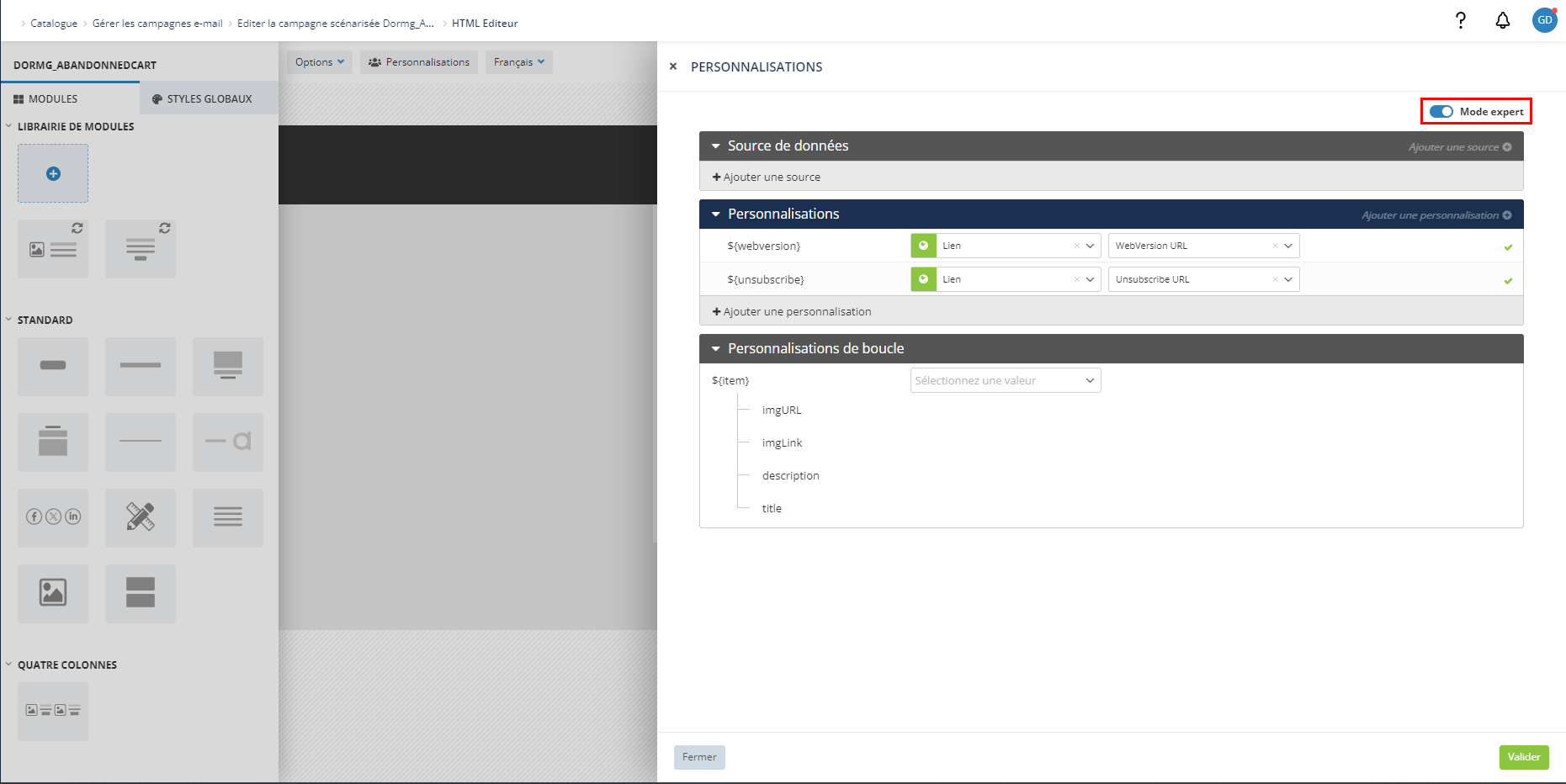Viewport: 1566px width, 784px height.
Task: Add a new module with the plus tile
Action: 53,173
